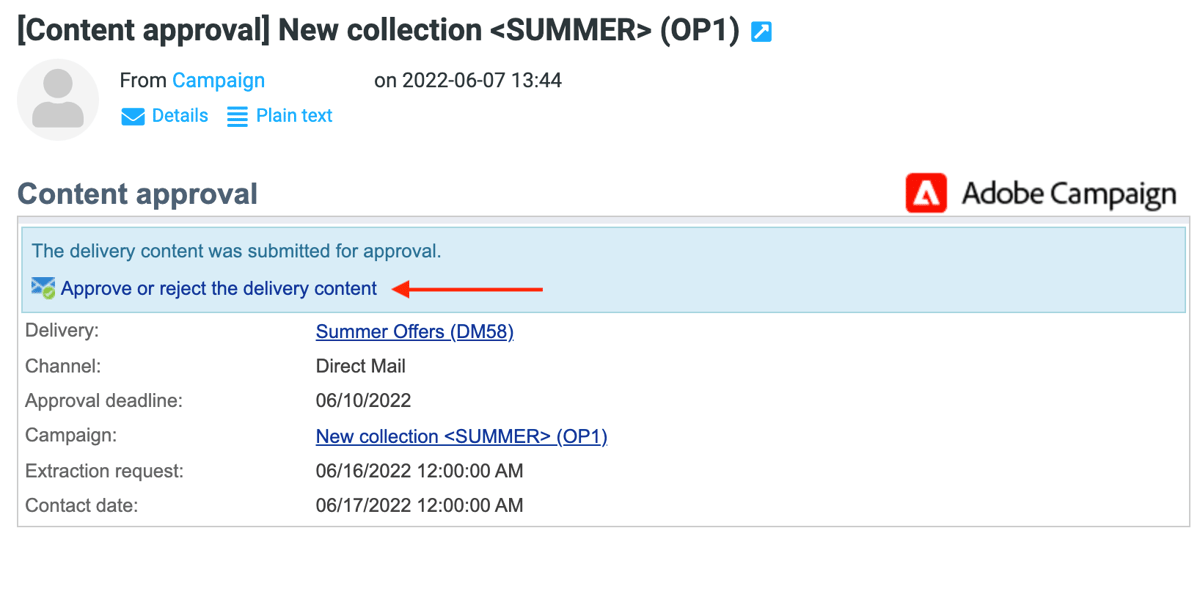This screenshot has width=1200, height=594.
Task: Click the Content approval heading
Action: coord(138,194)
